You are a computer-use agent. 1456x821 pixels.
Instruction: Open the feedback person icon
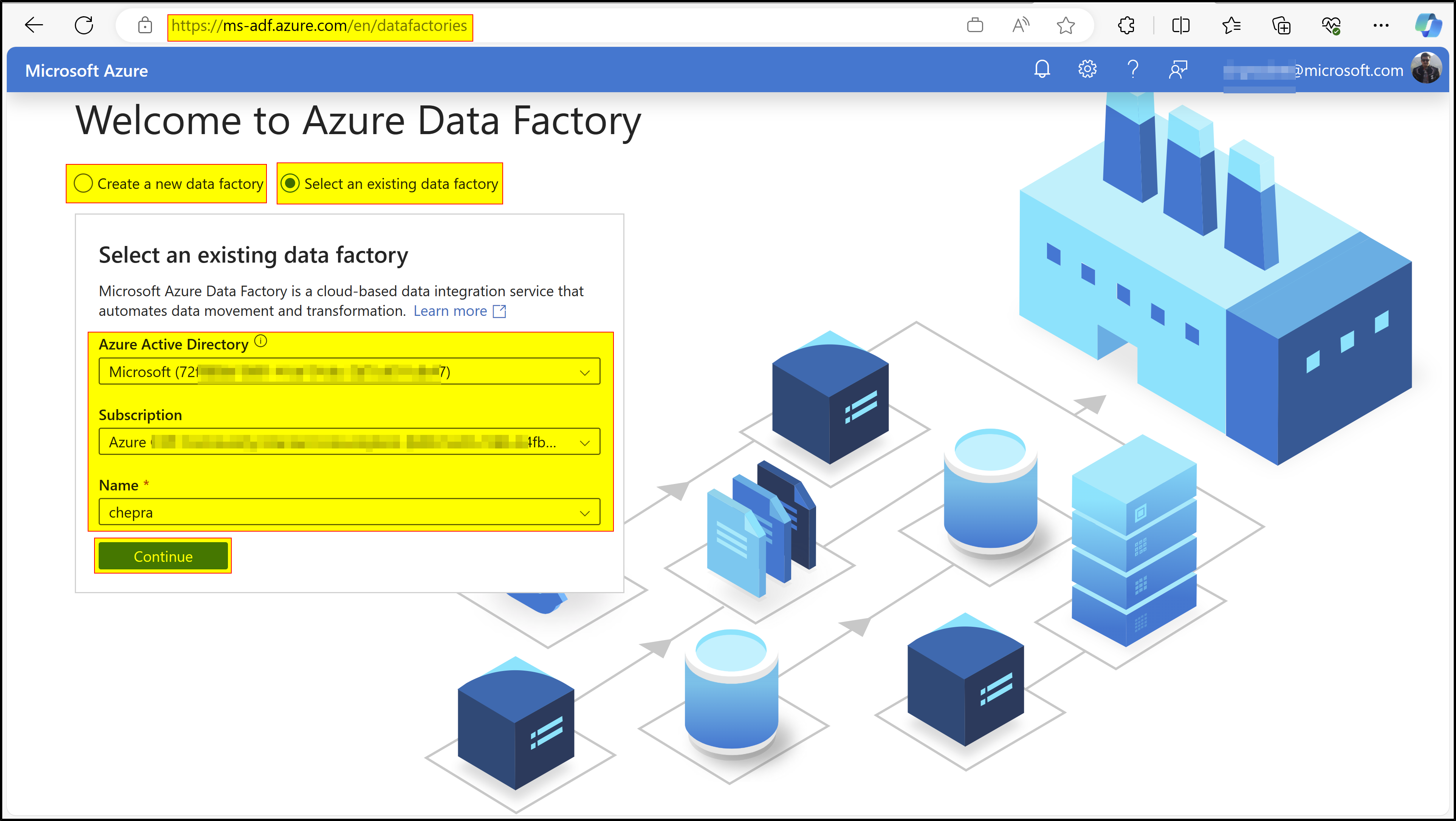1178,70
